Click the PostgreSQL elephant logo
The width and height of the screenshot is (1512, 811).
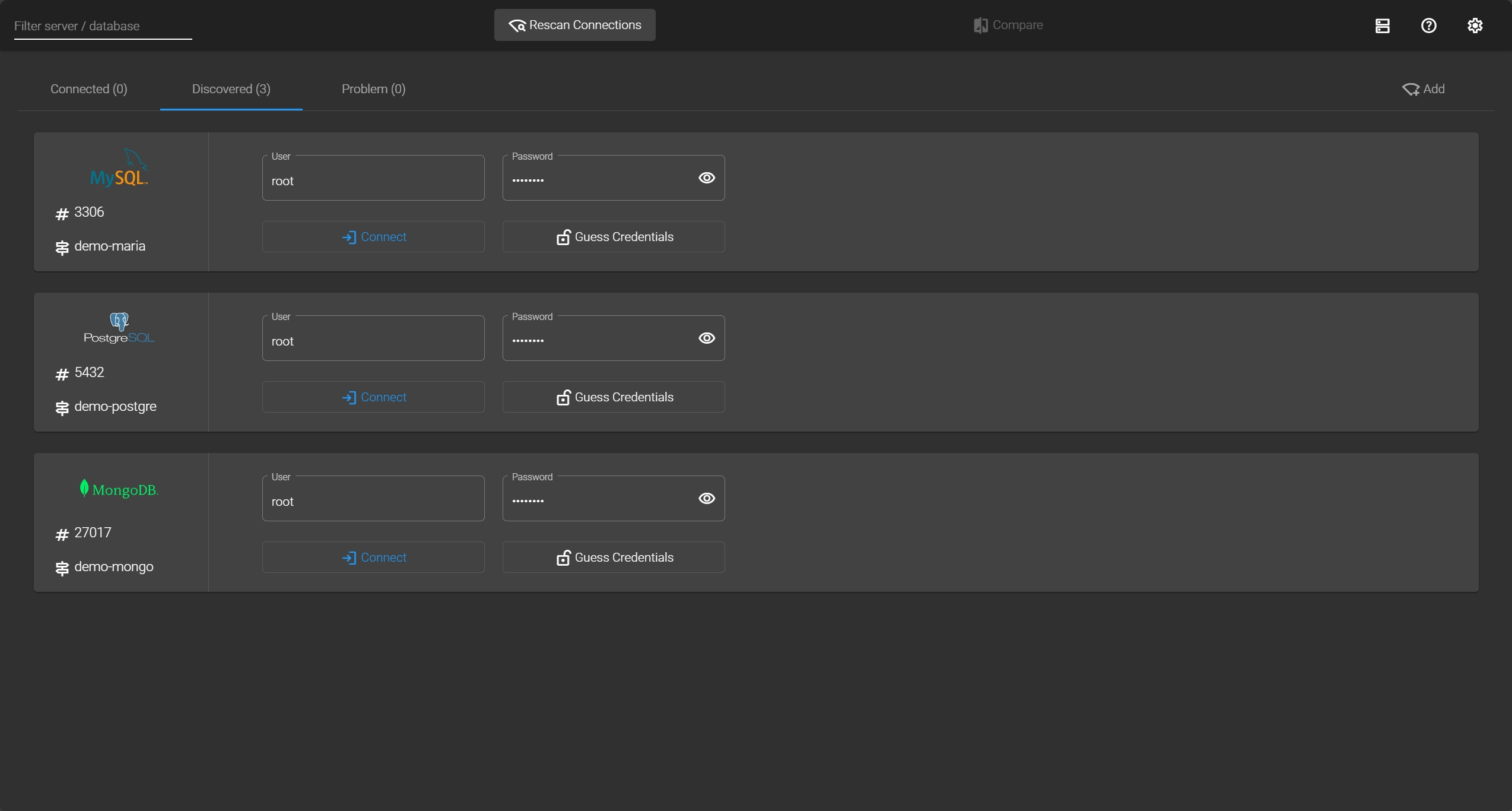(119, 321)
